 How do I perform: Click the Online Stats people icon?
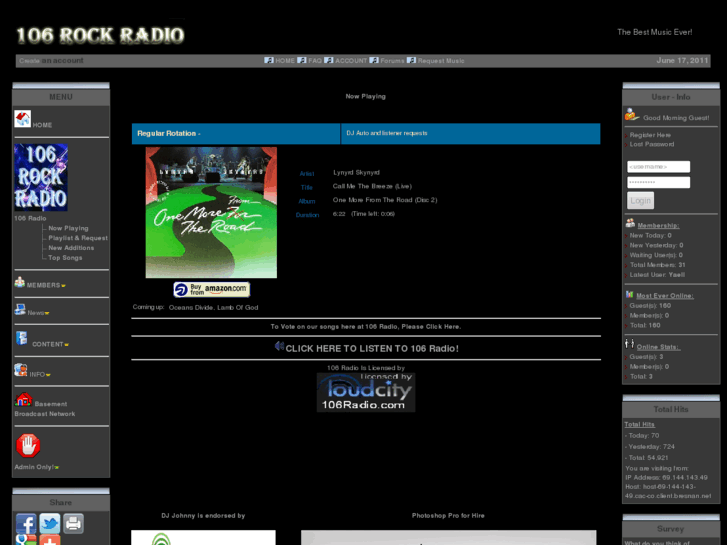(629, 344)
